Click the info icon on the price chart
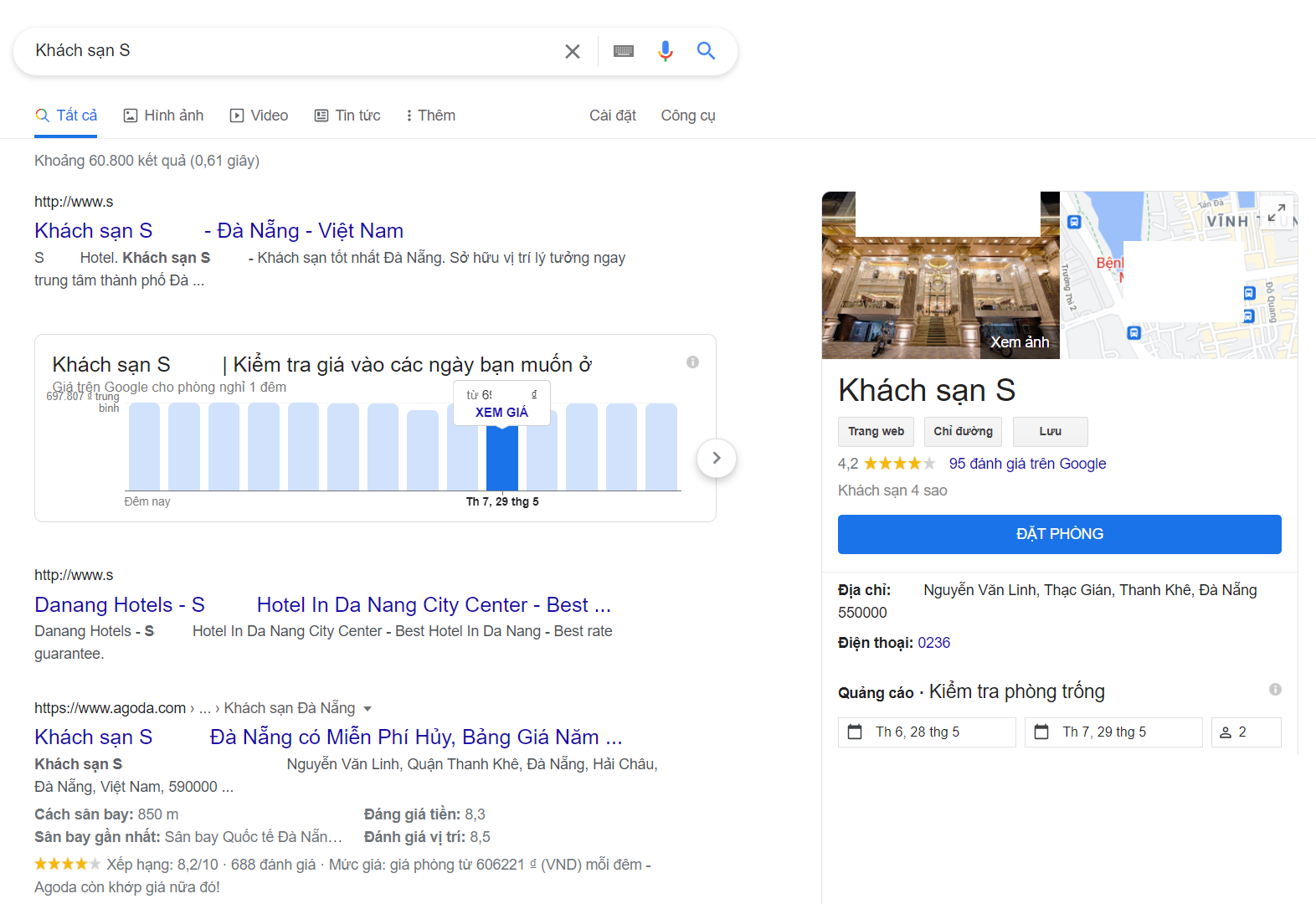The height and width of the screenshot is (904, 1316). (x=692, y=362)
